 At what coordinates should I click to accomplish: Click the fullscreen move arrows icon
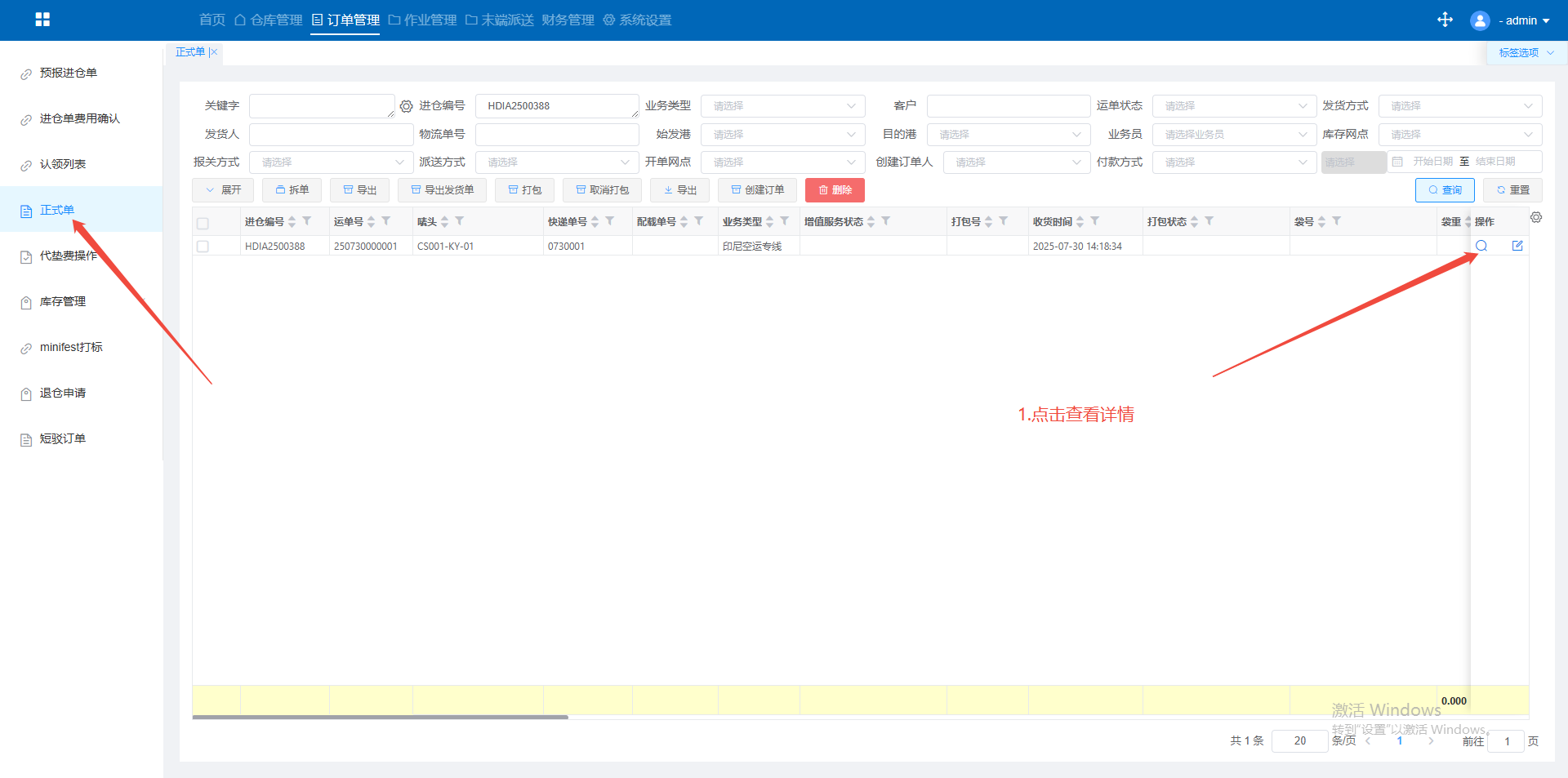(x=1445, y=20)
